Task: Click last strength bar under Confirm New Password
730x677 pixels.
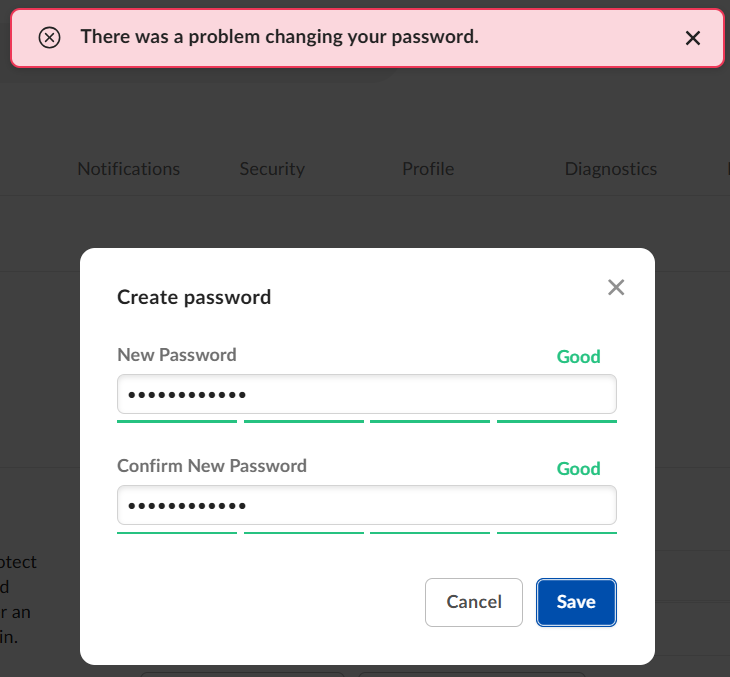Action: [x=556, y=533]
